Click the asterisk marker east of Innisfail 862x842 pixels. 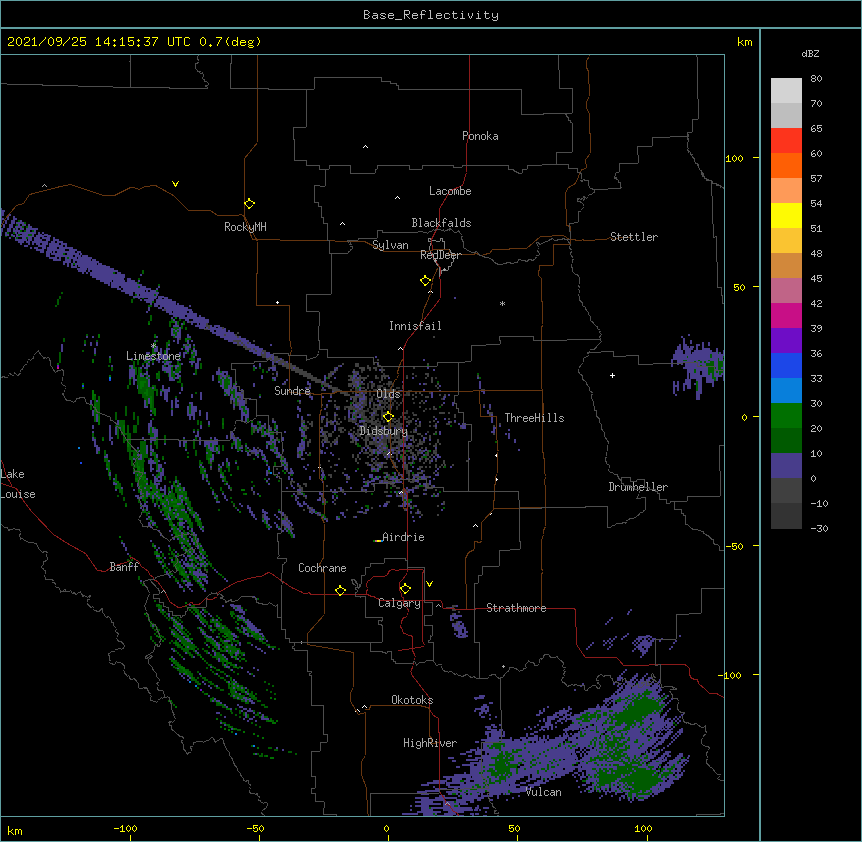[x=502, y=304]
